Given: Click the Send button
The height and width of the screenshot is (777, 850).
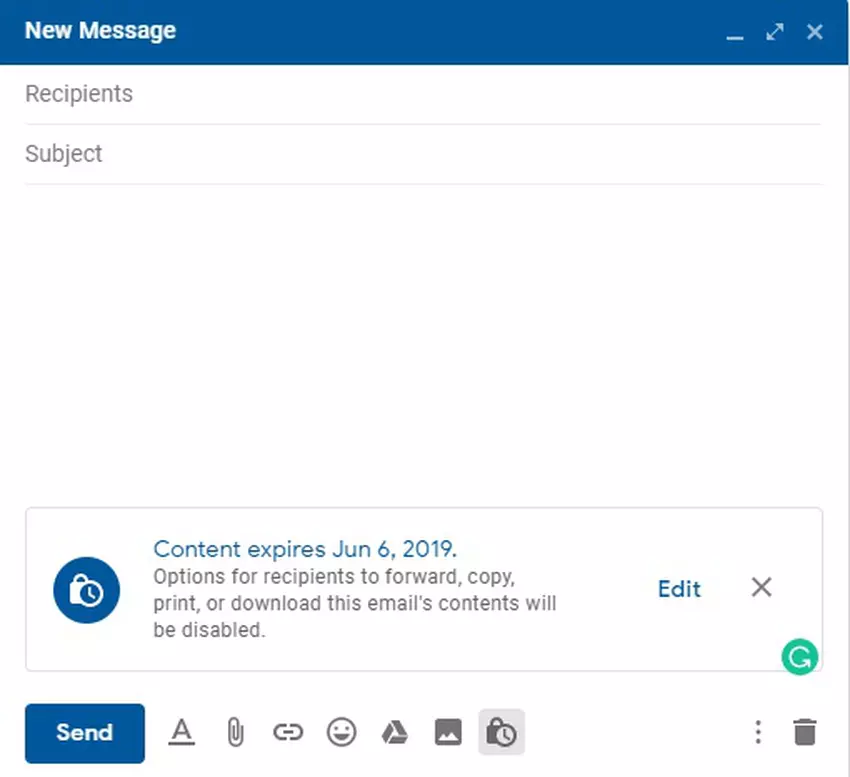Looking at the screenshot, I should pyautogui.click(x=85, y=733).
